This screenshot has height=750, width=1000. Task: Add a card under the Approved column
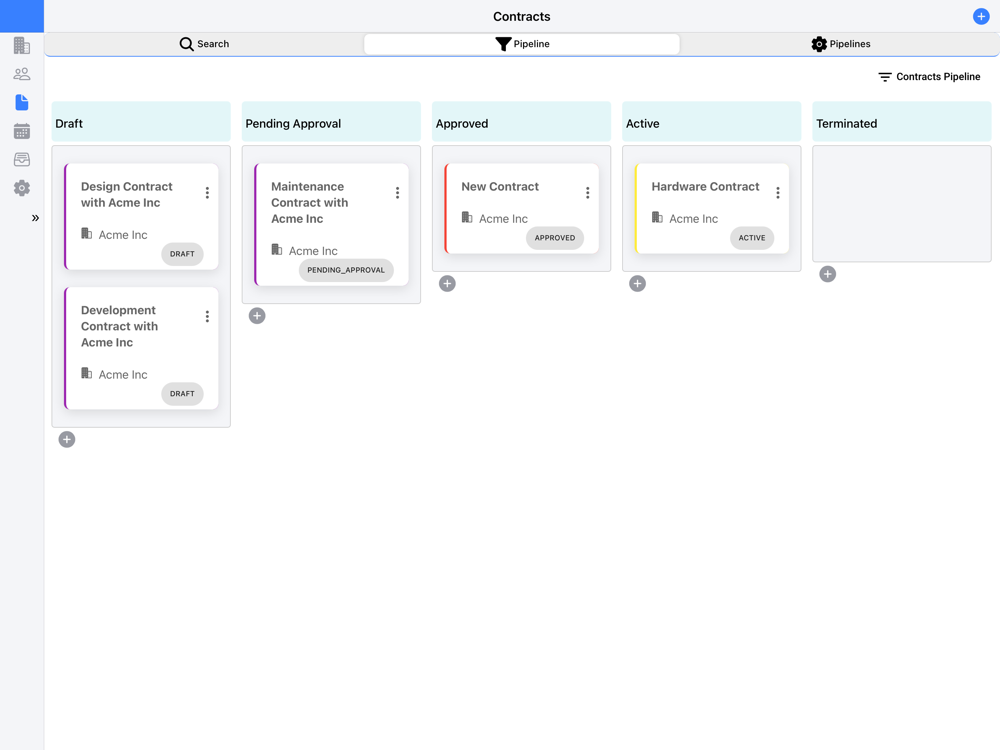click(x=447, y=284)
